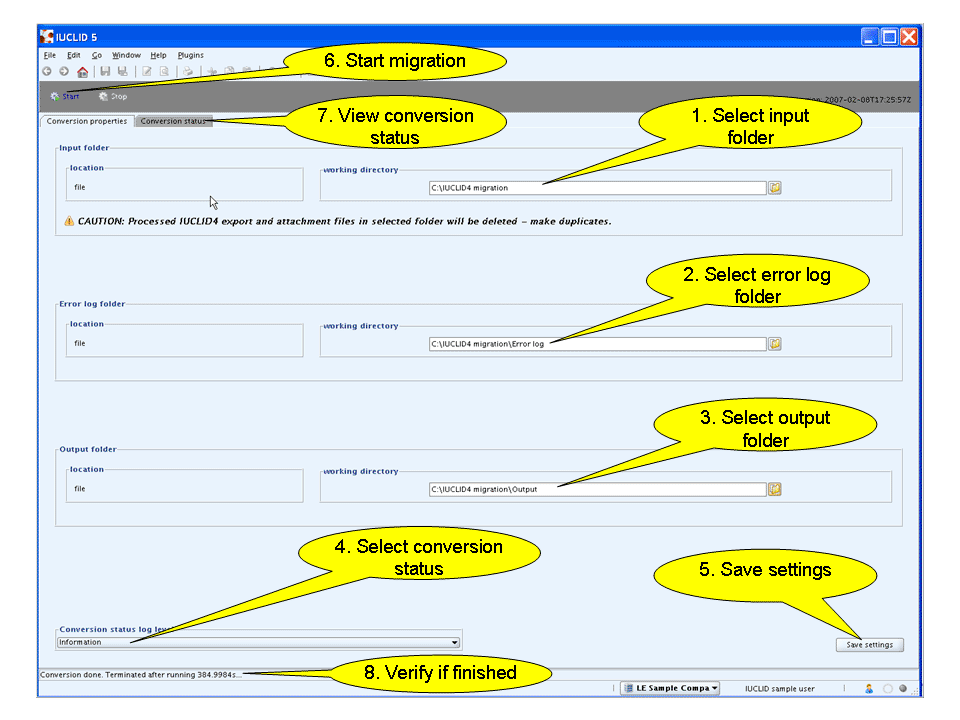
Task: Browse for the Output folder working directory
Action: (x=775, y=489)
